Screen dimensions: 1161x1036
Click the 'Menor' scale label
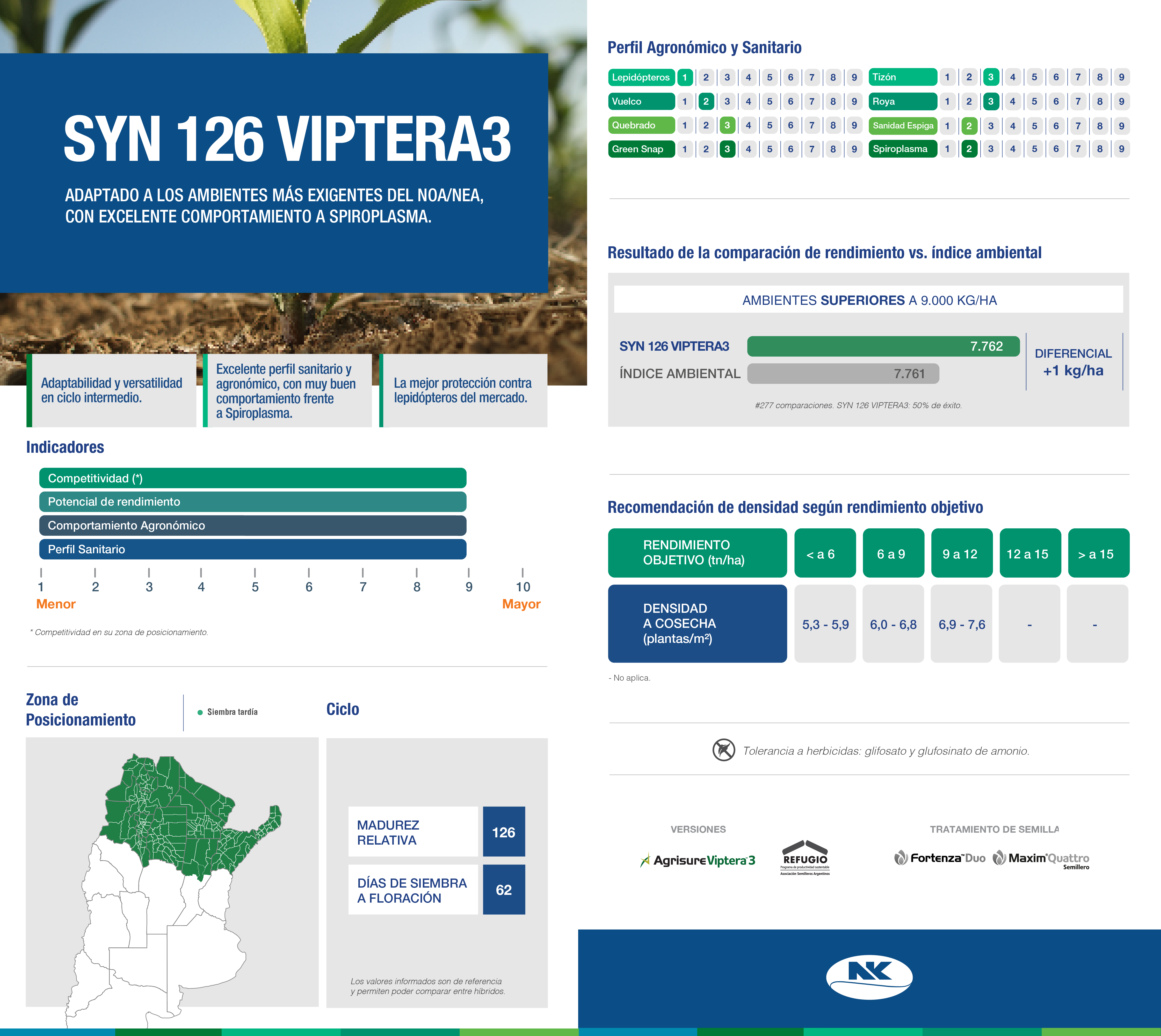pyautogui.click(x=56, y=604)
